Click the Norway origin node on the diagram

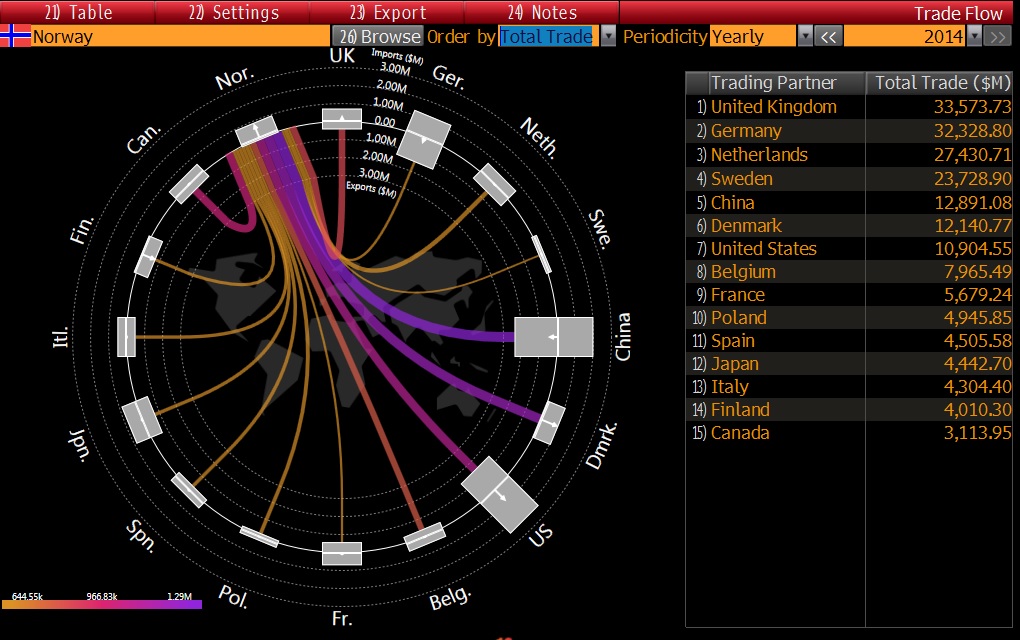click(257, 130)
